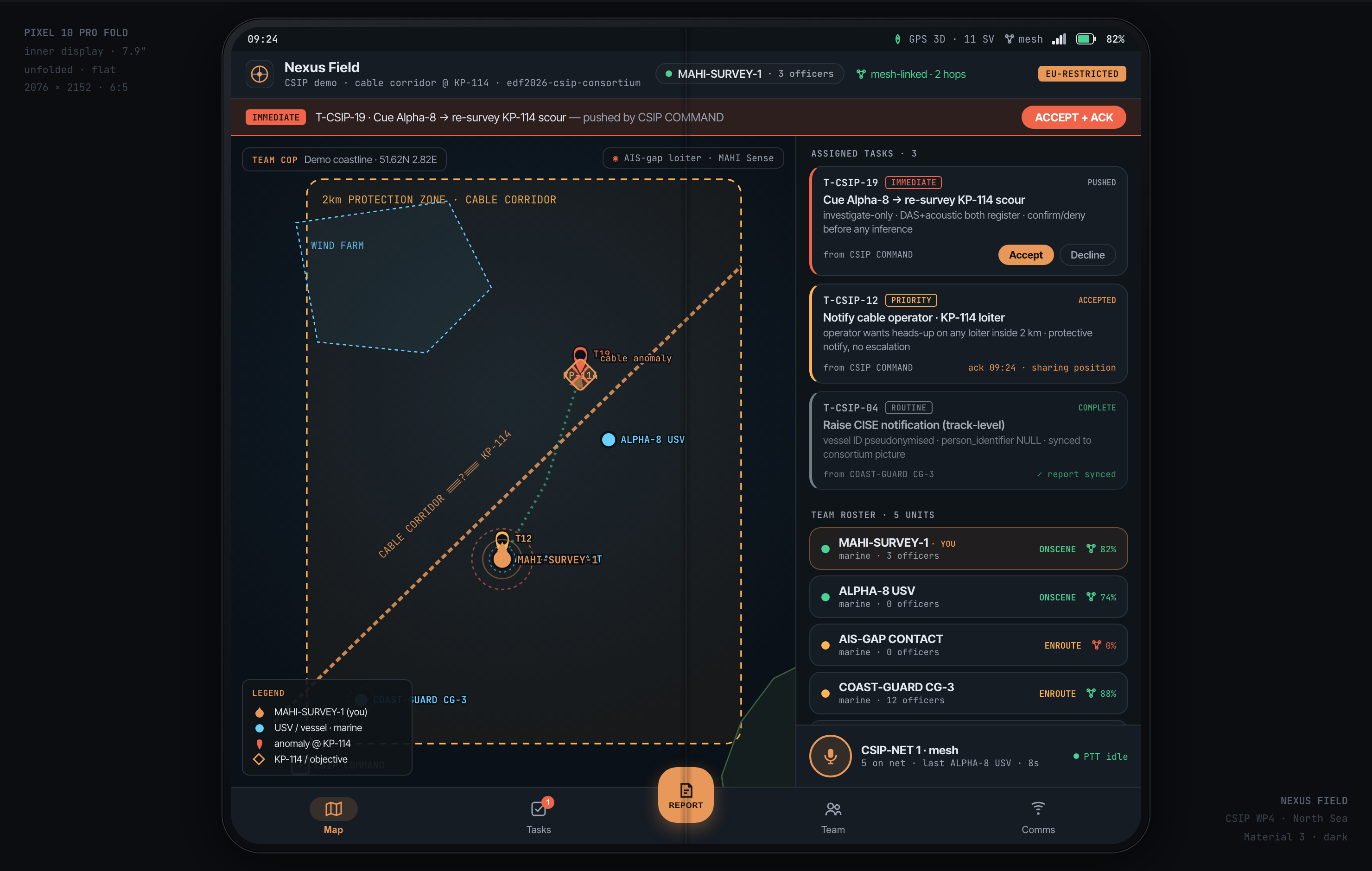This screenshot has width=1372, height=871.
Task: Click legend entry KP-114 / objective
Action: point(301,759)
